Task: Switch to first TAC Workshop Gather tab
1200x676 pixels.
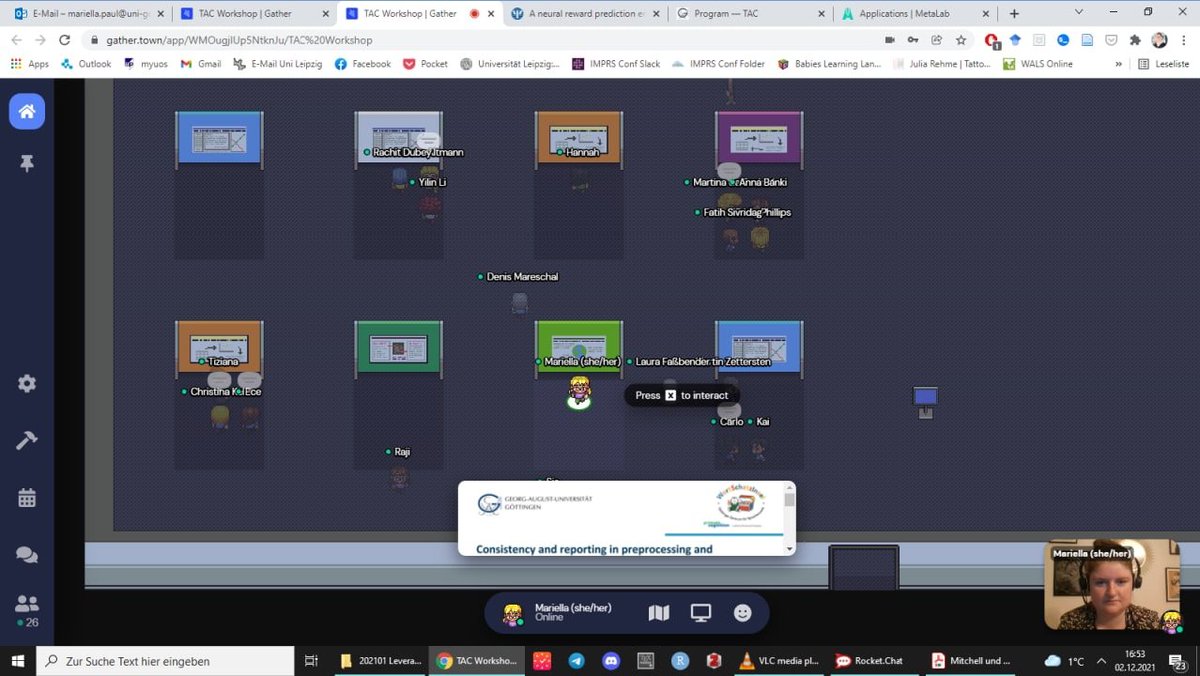Action: click(253, 14)
